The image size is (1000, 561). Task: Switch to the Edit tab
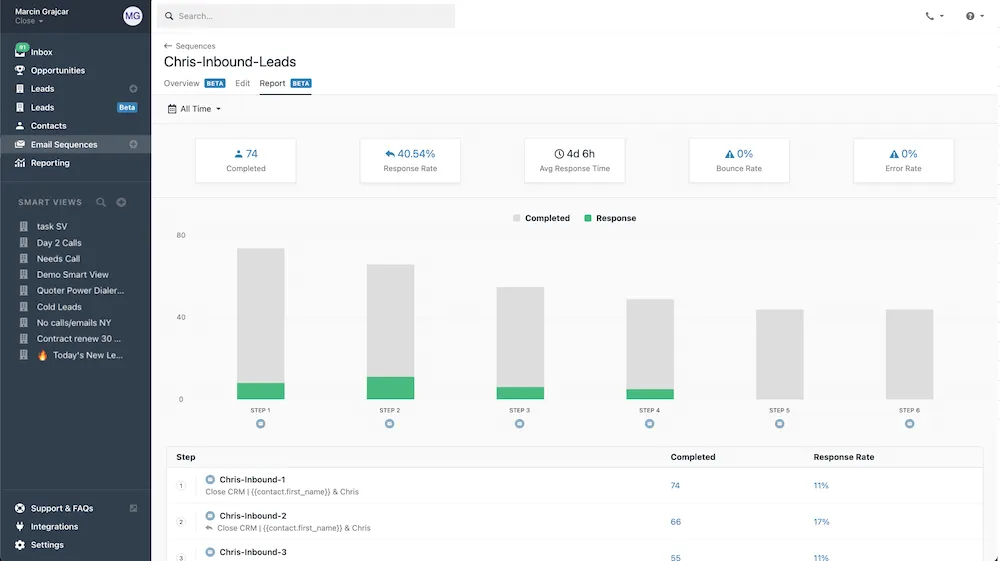point(242,84)
